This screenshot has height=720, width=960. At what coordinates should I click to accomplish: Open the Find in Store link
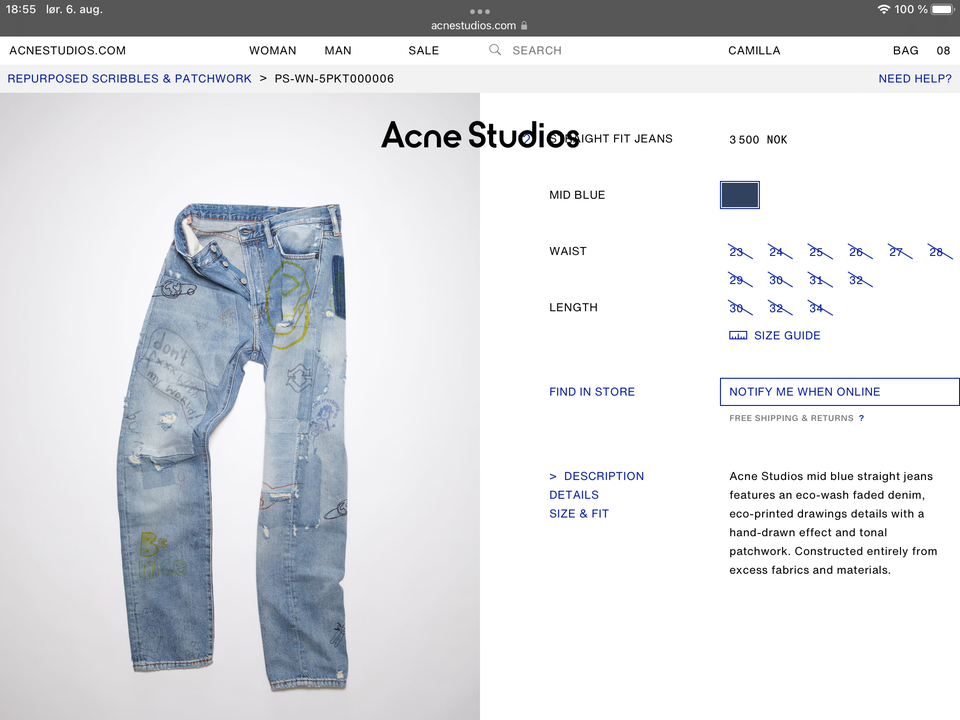pos(591,392)
